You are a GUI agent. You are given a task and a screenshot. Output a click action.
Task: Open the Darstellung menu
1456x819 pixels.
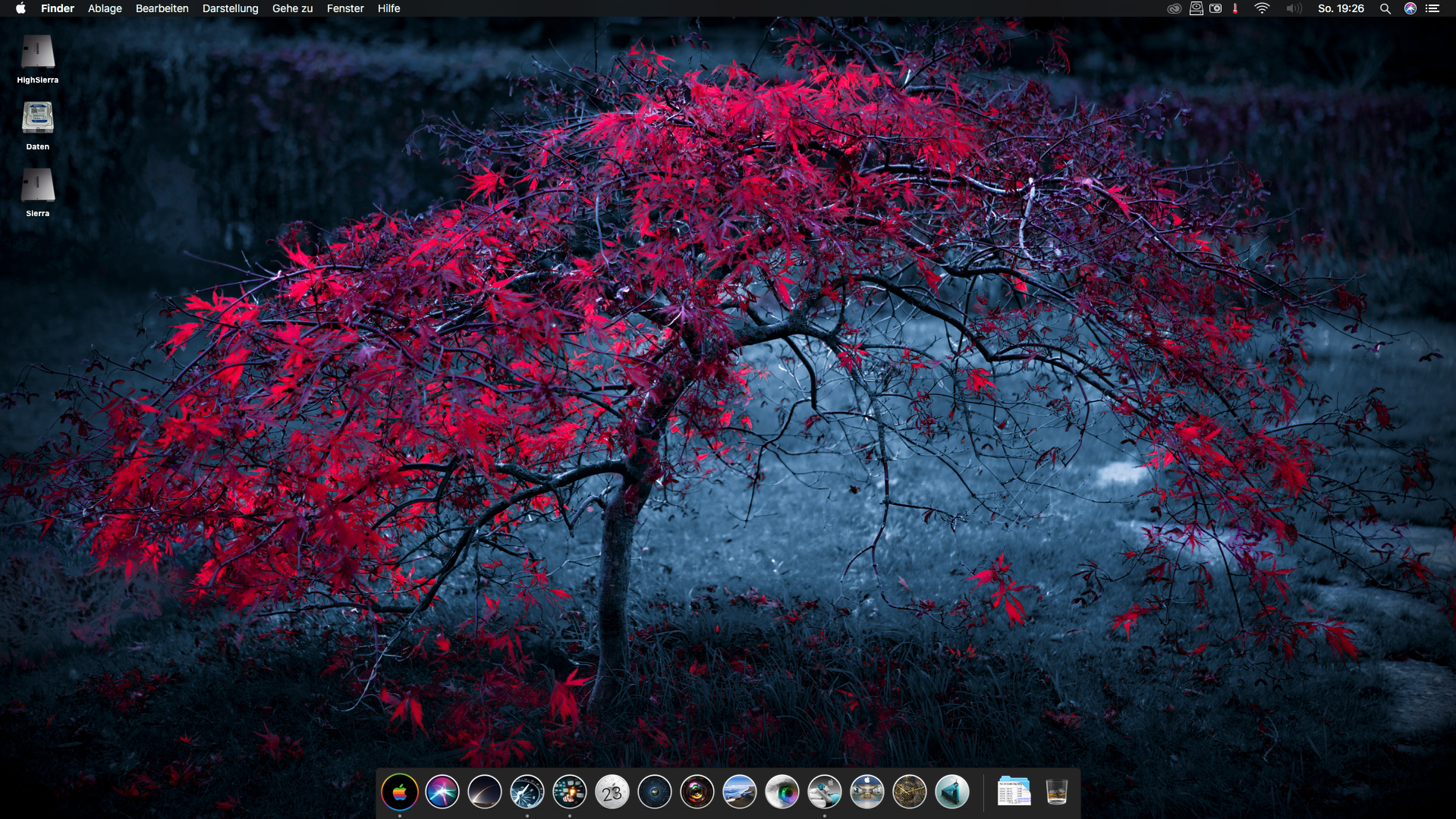[230, 8]
